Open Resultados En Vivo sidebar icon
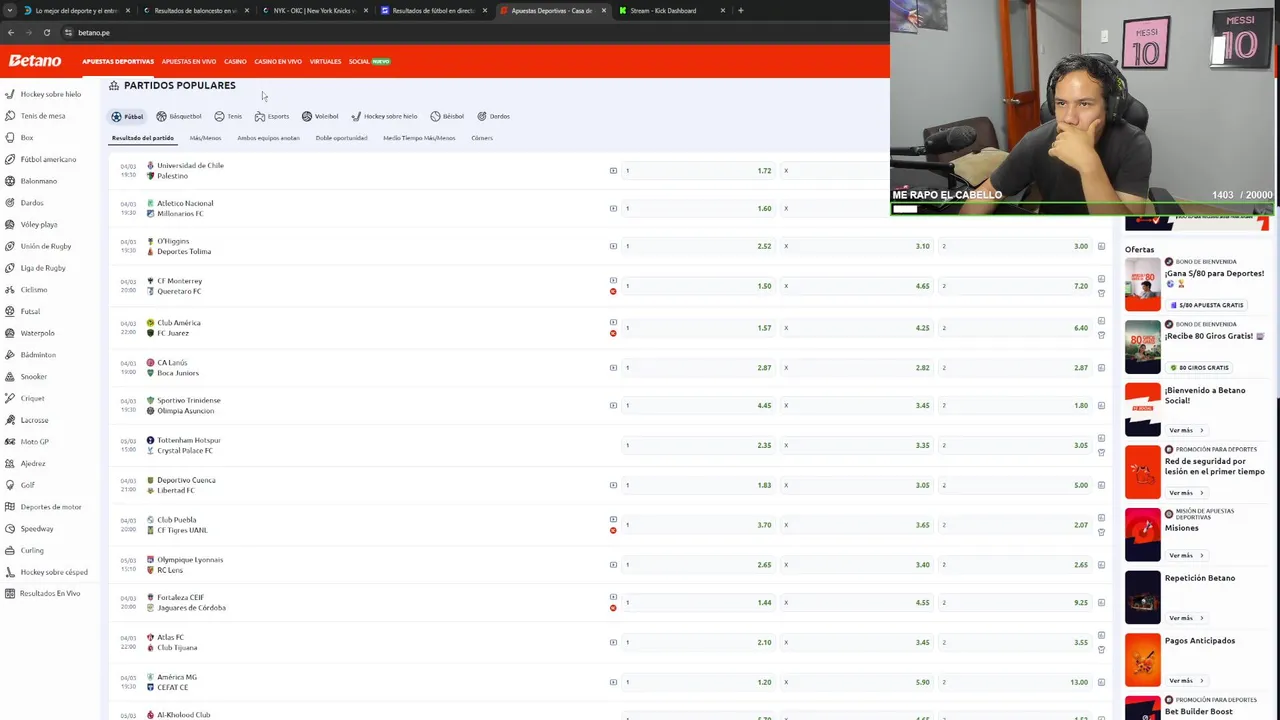The width and height of the screenshot is (1280, 720). click(10, 594)
